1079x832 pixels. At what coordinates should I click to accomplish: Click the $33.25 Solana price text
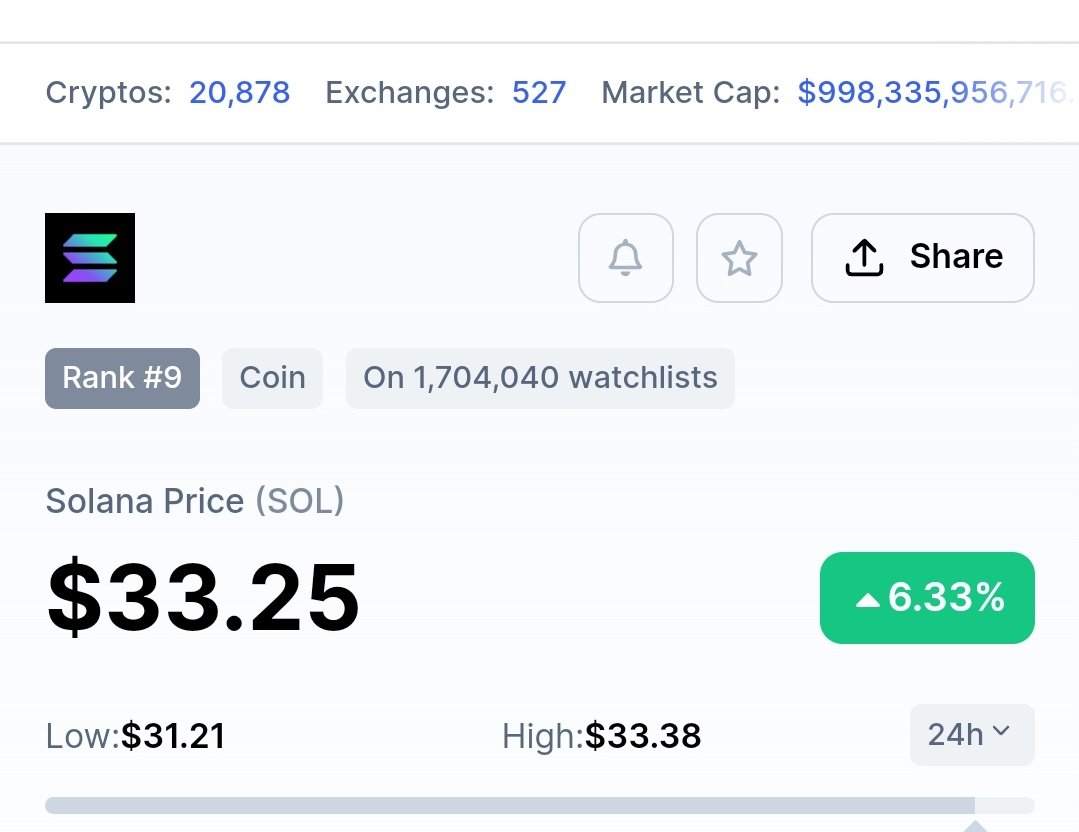(203, 597)
